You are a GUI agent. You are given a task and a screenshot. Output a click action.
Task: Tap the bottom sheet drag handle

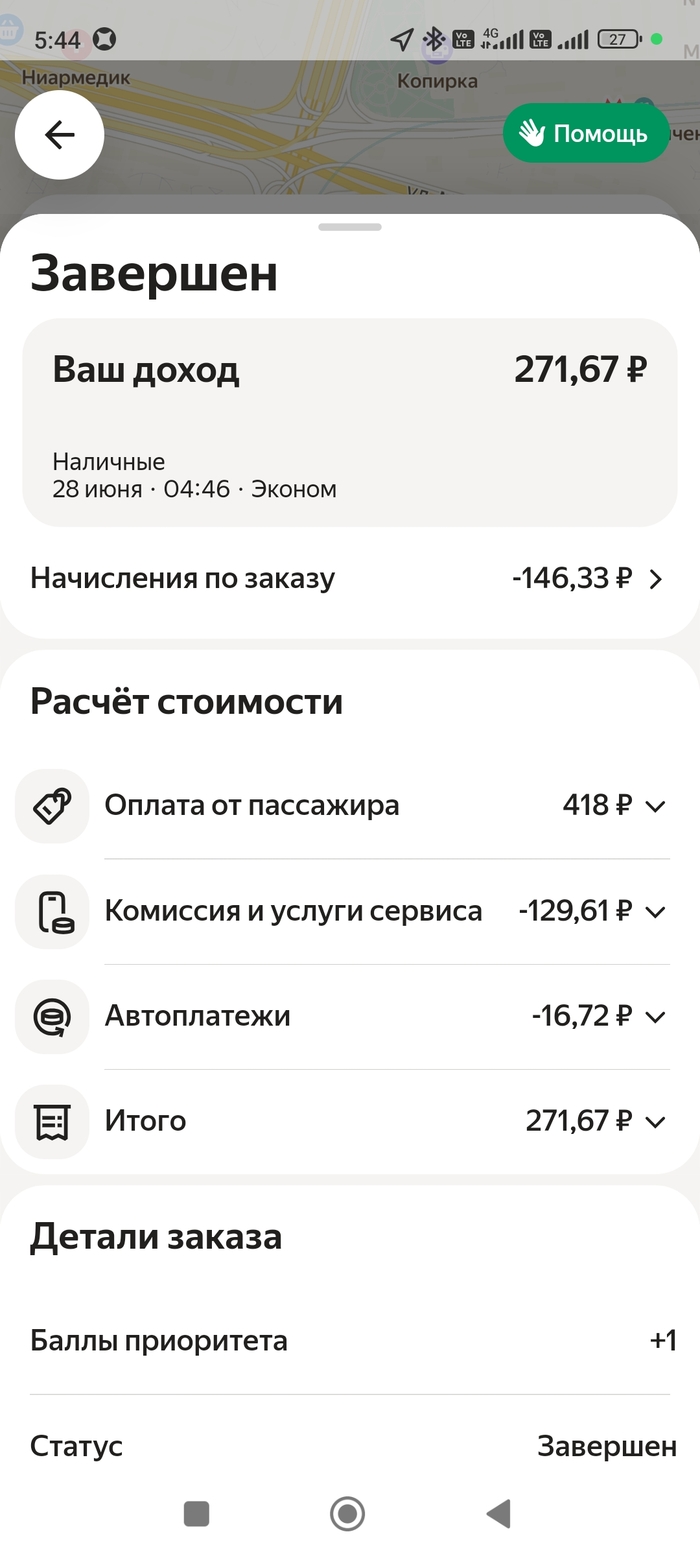(350, 227)
